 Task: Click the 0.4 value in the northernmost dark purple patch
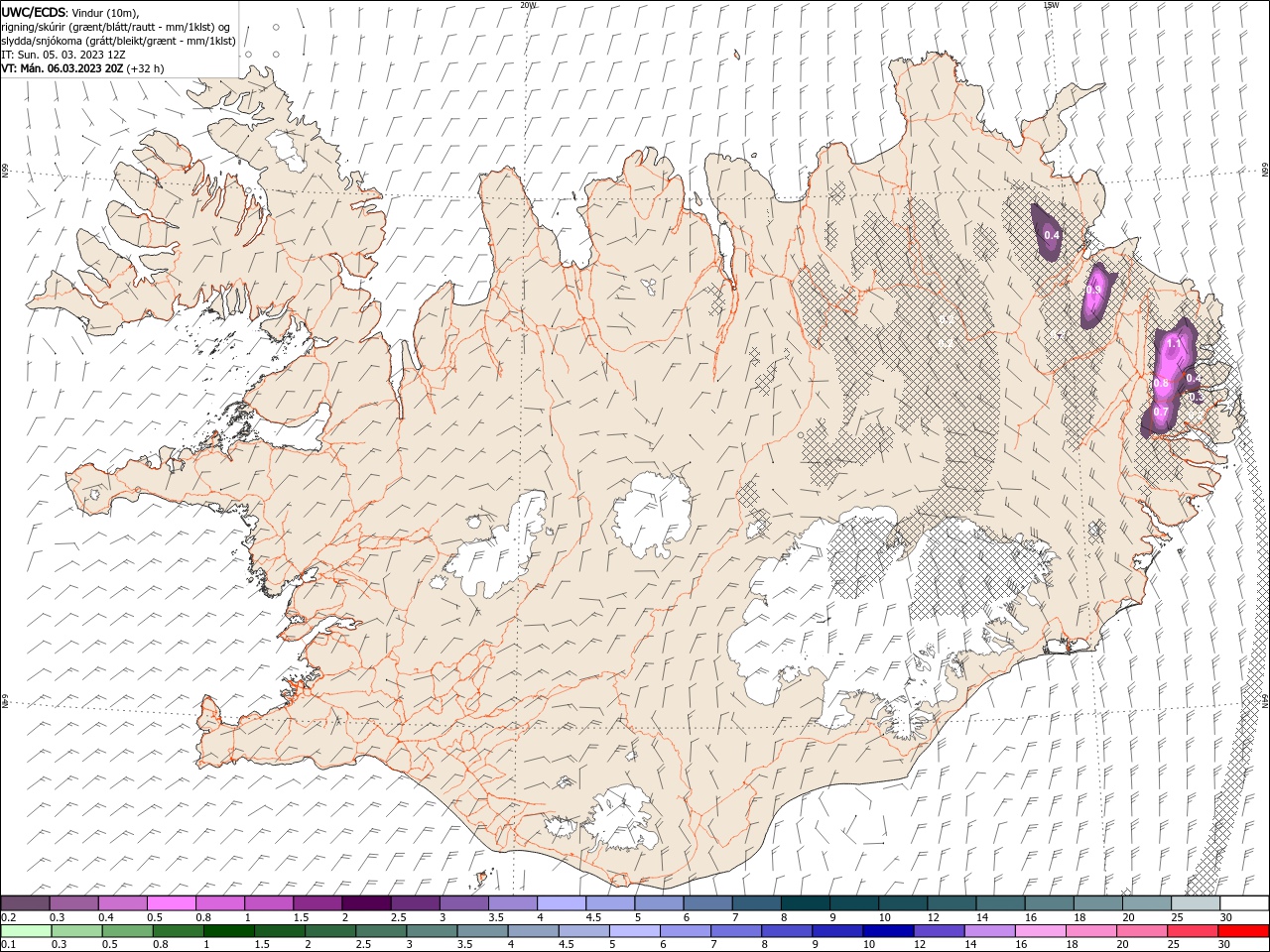[x=1053, y=235]
